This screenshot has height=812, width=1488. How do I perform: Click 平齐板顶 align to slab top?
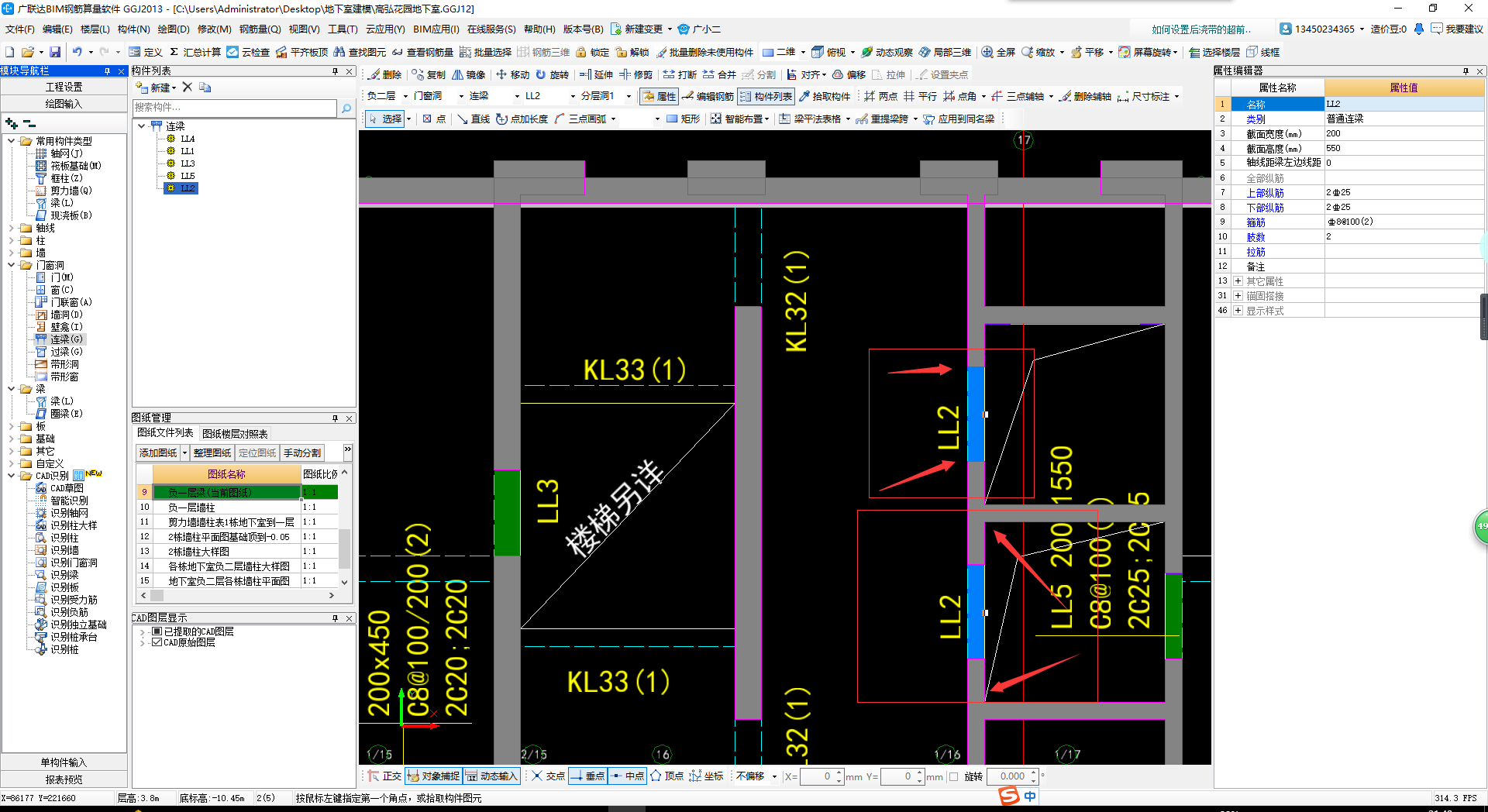301,52
